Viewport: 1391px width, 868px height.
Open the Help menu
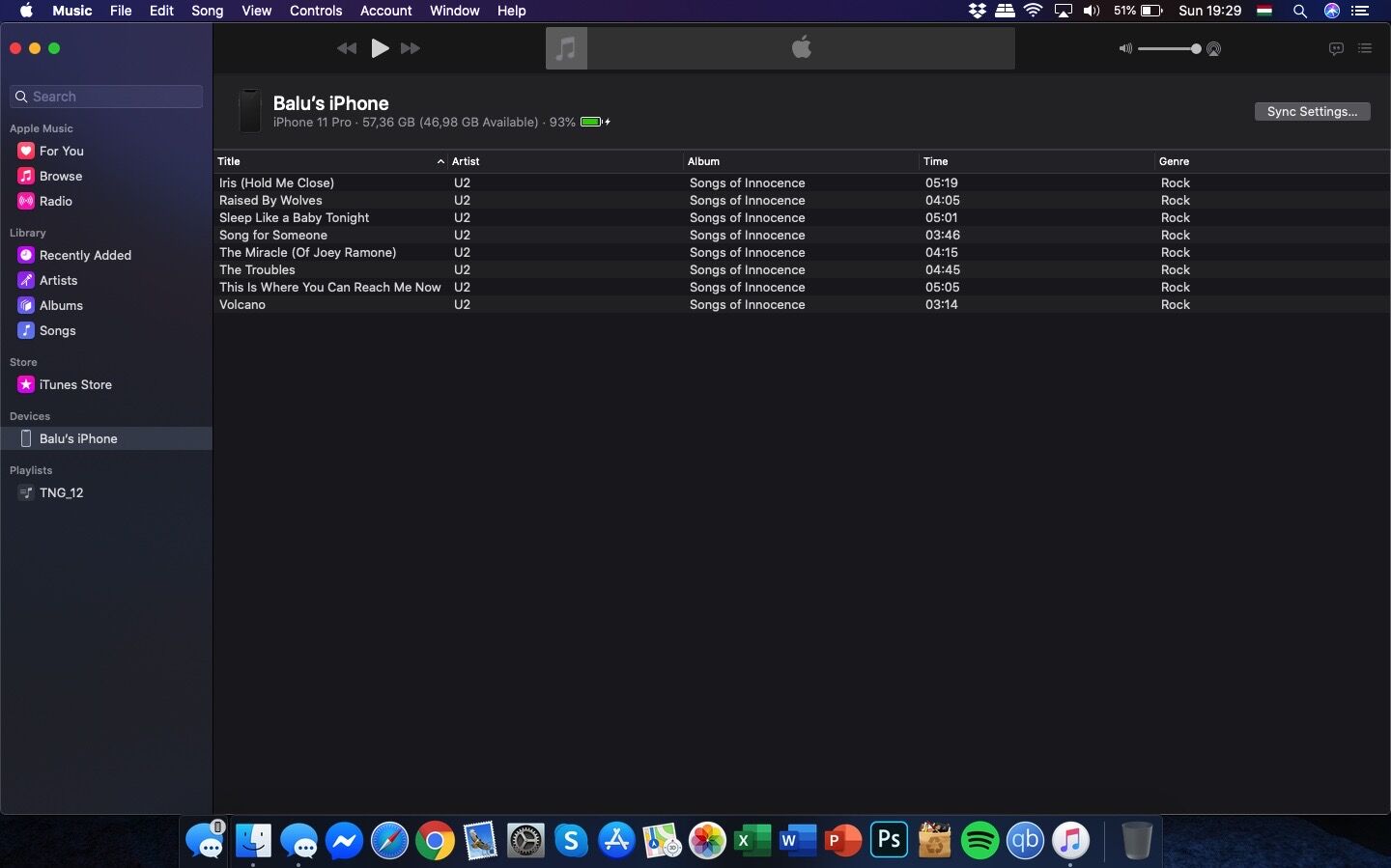click(x=511, y=11)
